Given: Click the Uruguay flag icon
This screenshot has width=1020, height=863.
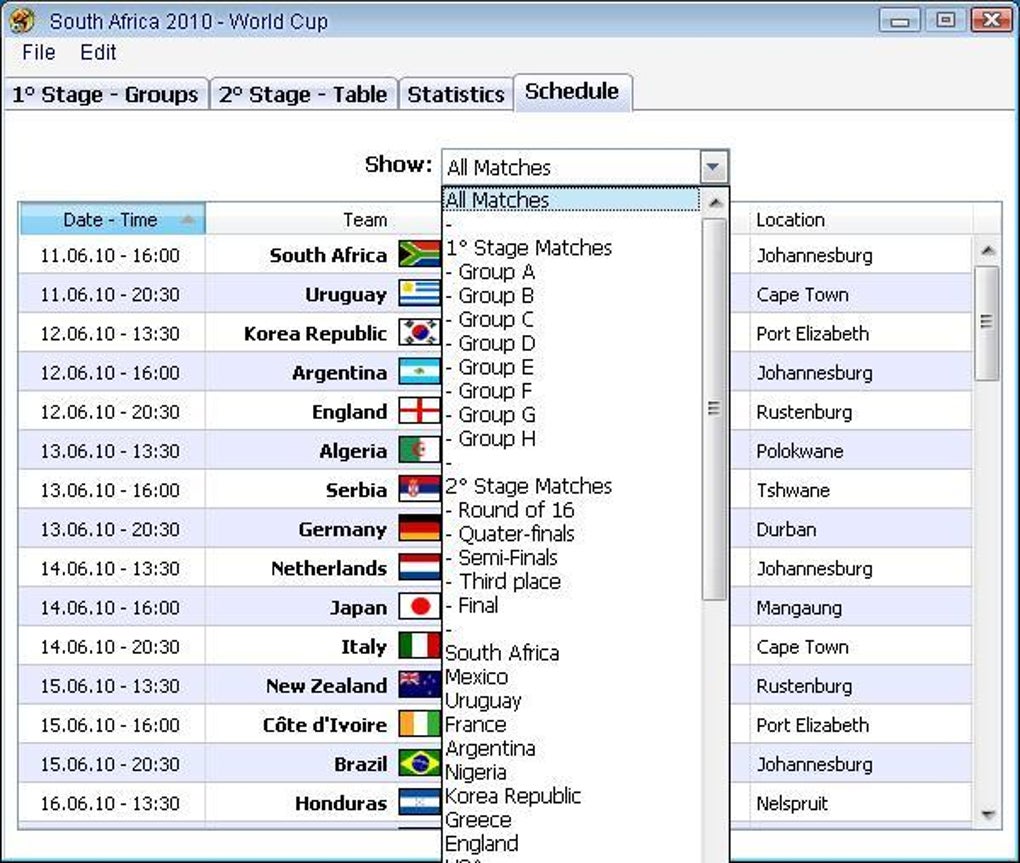Looking at the screenshot, I should coord(420,294).
